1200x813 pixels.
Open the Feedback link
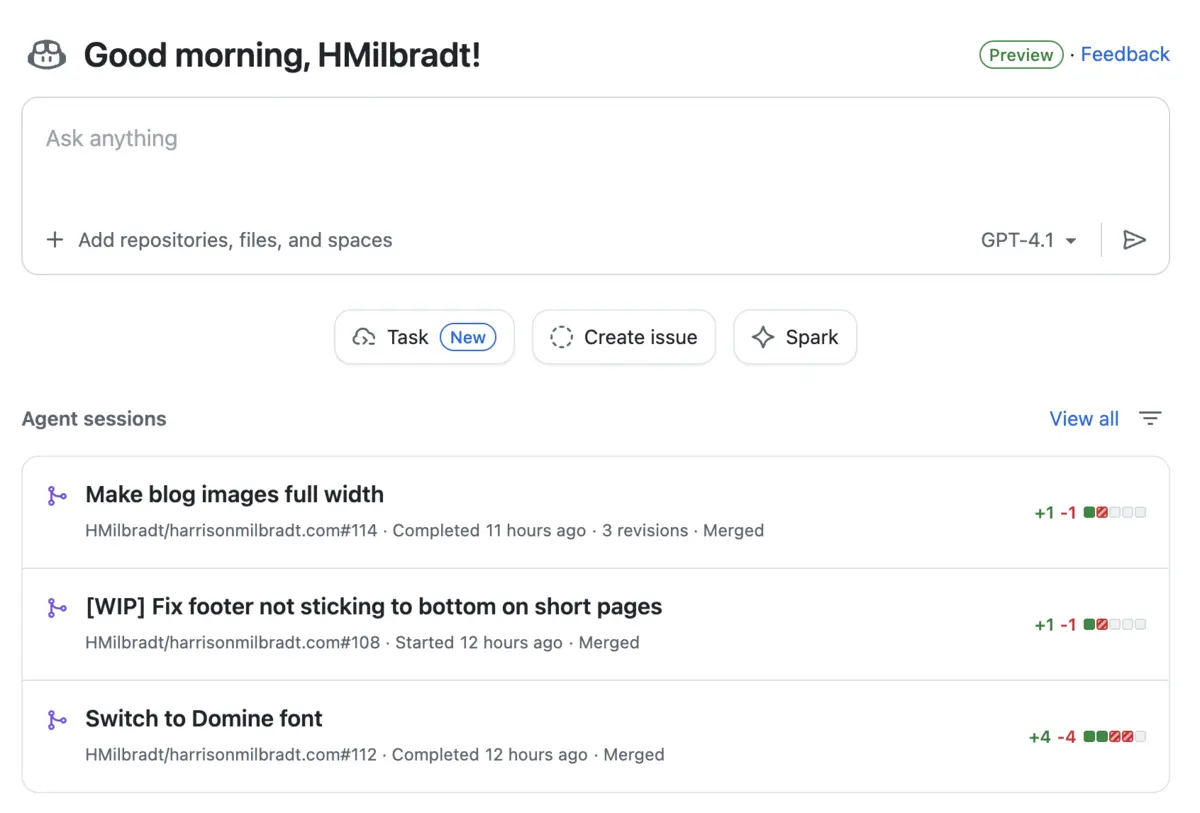(1125, 55)
